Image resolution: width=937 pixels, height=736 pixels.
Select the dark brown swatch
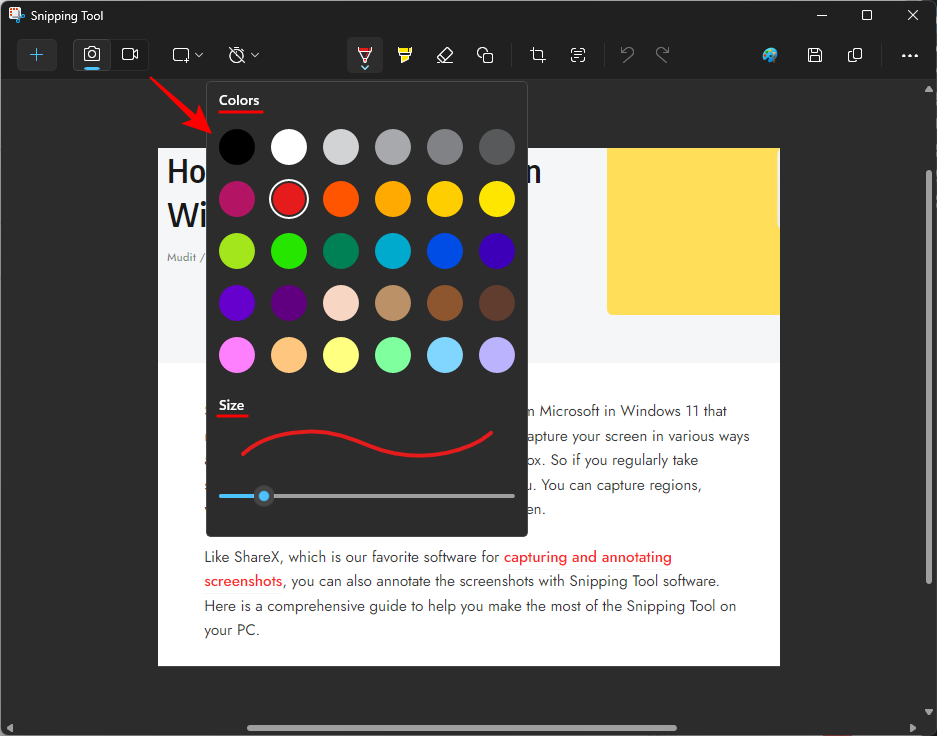click(x=497, y=303)
